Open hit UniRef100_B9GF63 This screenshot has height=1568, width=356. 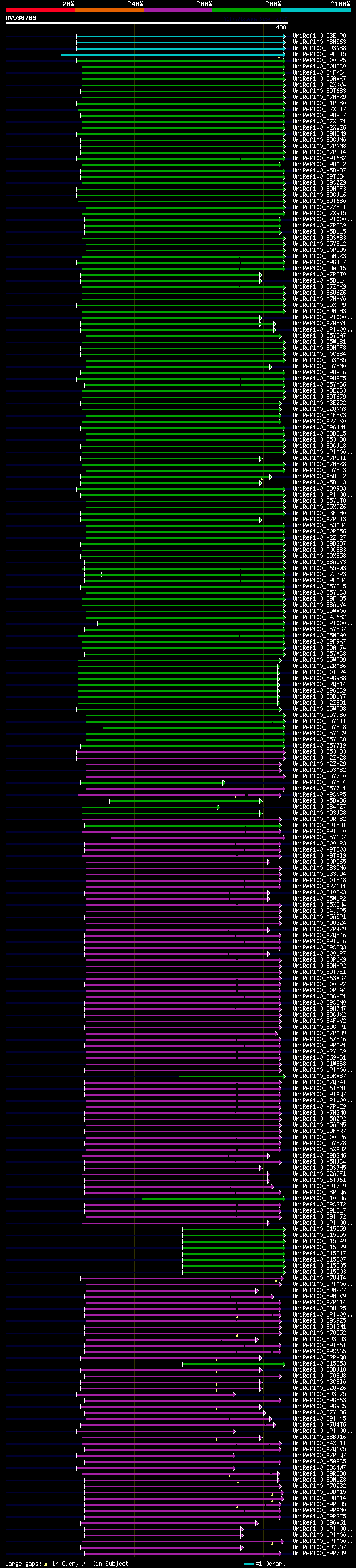pyautogui.click(x=319, y=1400)
